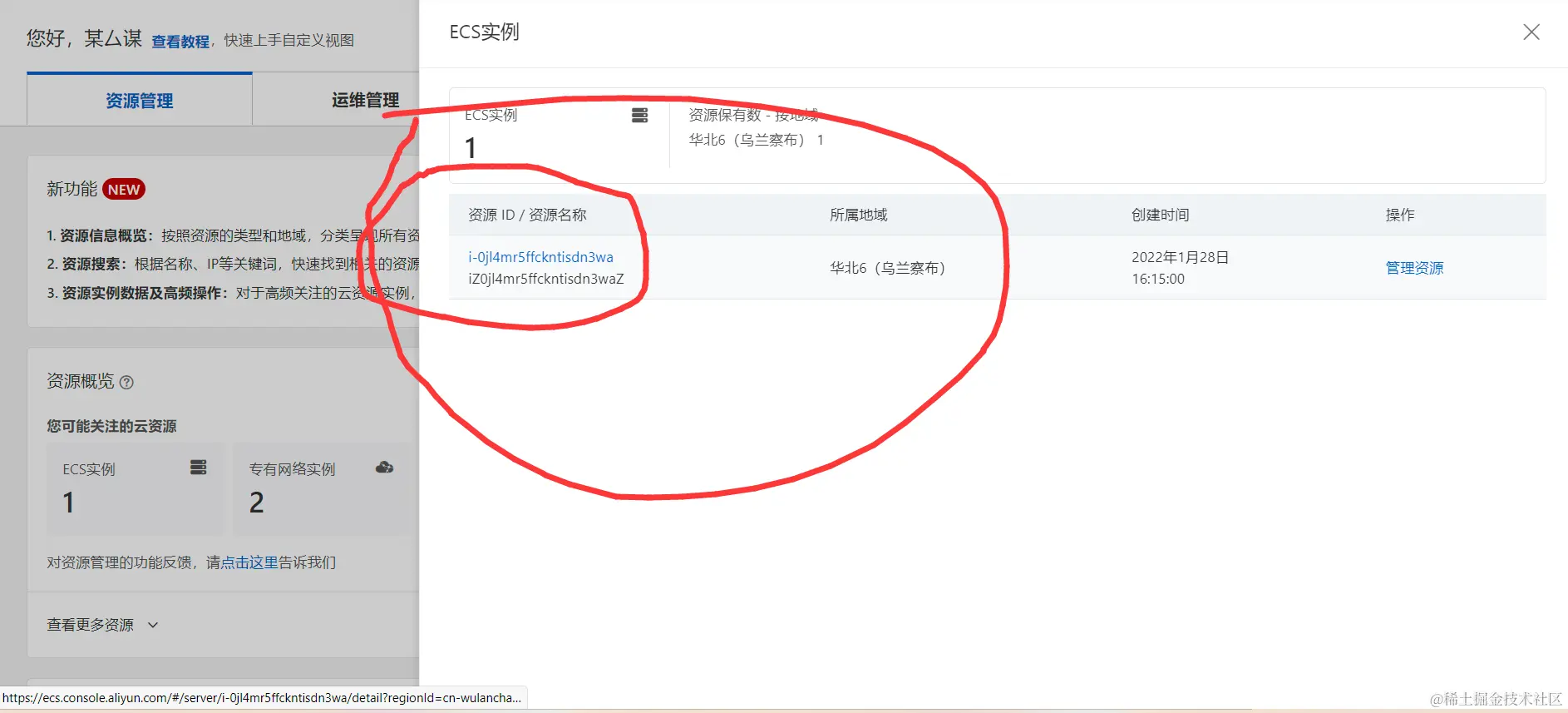Click the NEW badge beside 新功能
Screen dimensions: 1568x713
click(124, 190)
